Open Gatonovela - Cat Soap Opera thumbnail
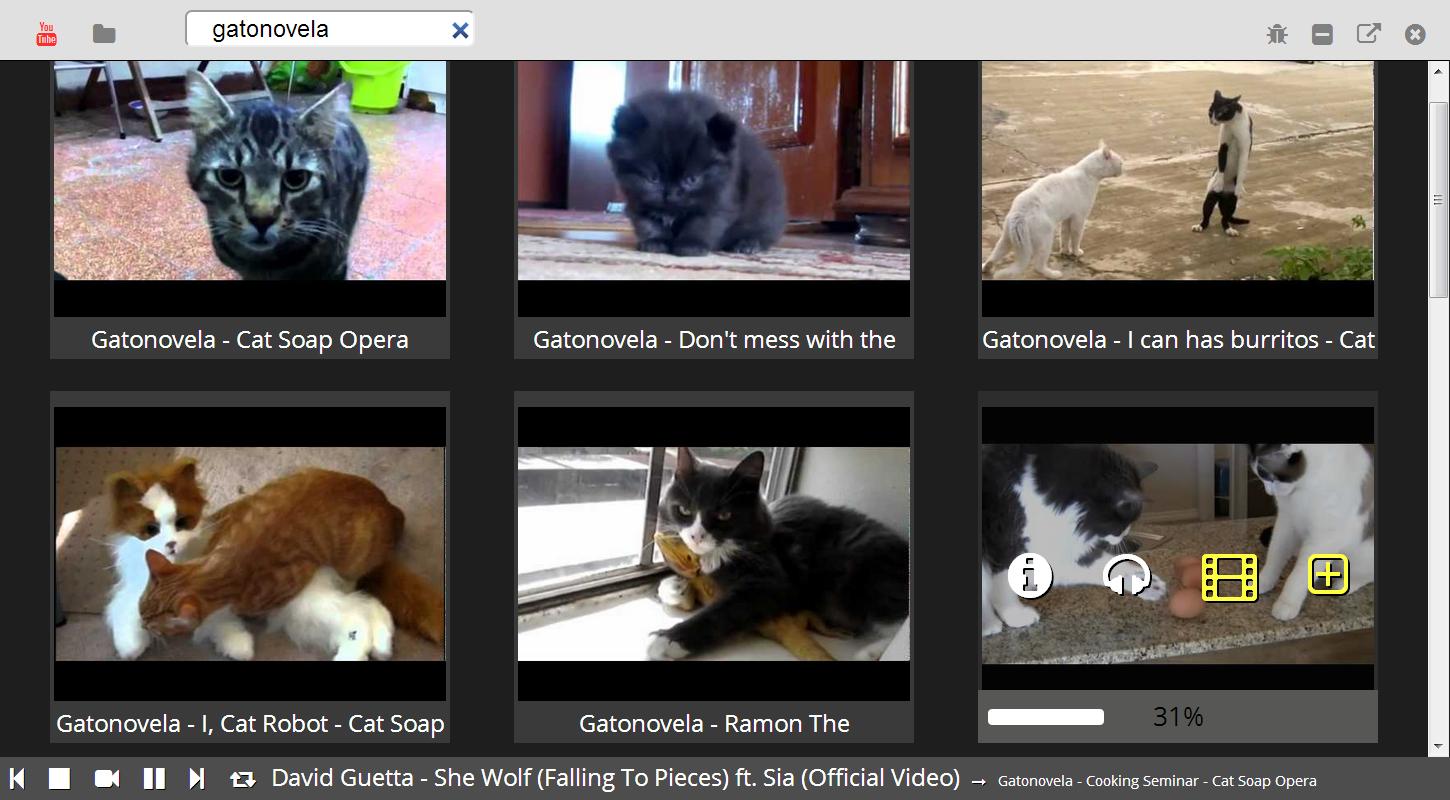Viewport: 1450px width, 800px height. [x=250, y=188]
